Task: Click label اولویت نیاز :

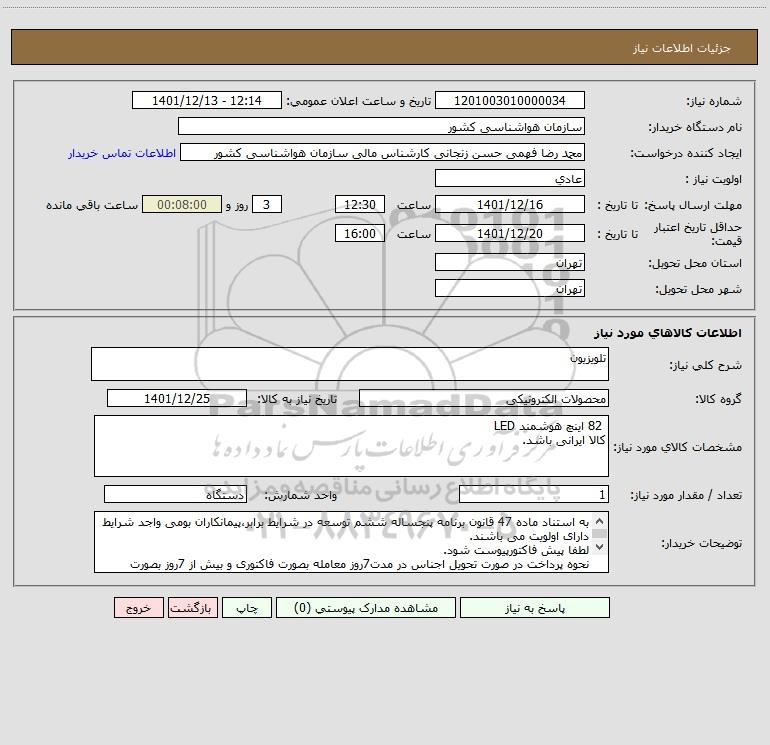Action: click(x=714, y=179)
